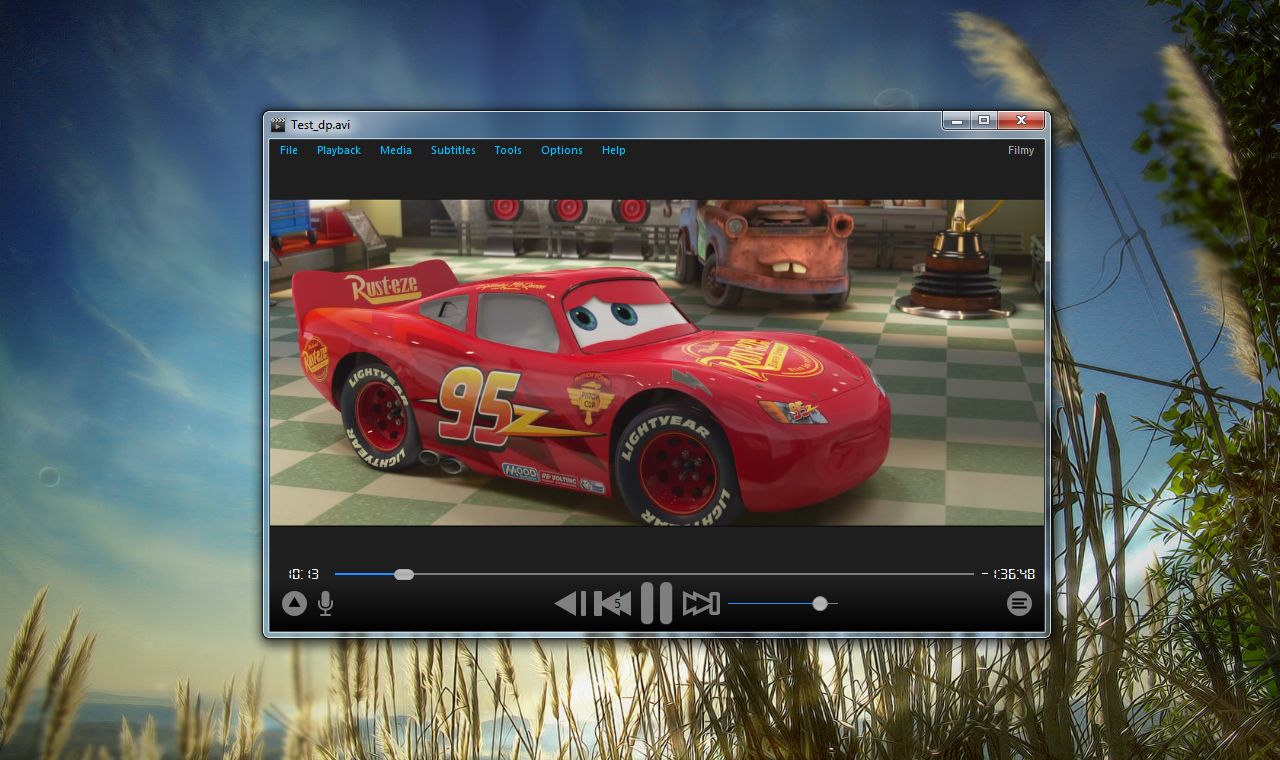Open the Subtitles menu
This screenshot has width=1280, height=760.
click(453, 150)
